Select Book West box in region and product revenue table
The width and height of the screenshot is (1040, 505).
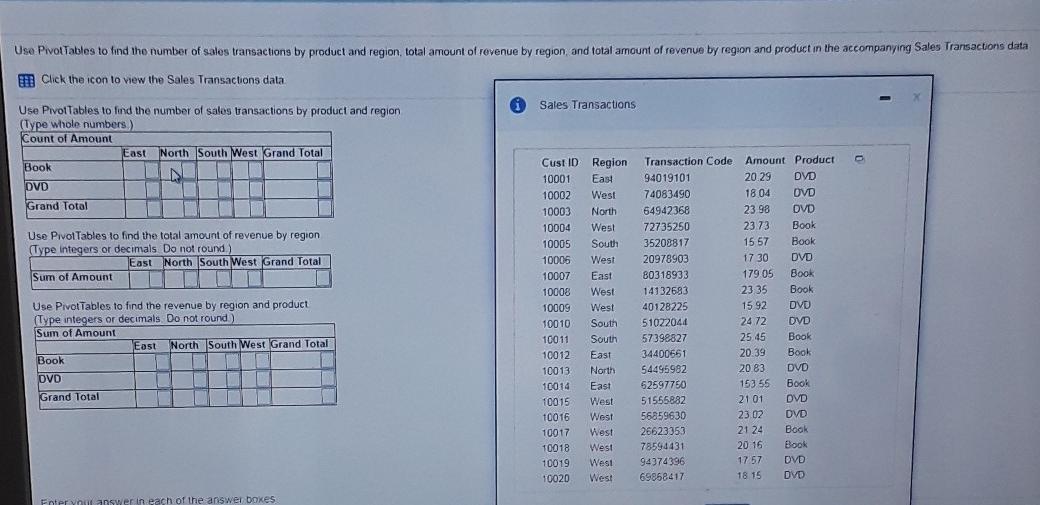(263, 362)
